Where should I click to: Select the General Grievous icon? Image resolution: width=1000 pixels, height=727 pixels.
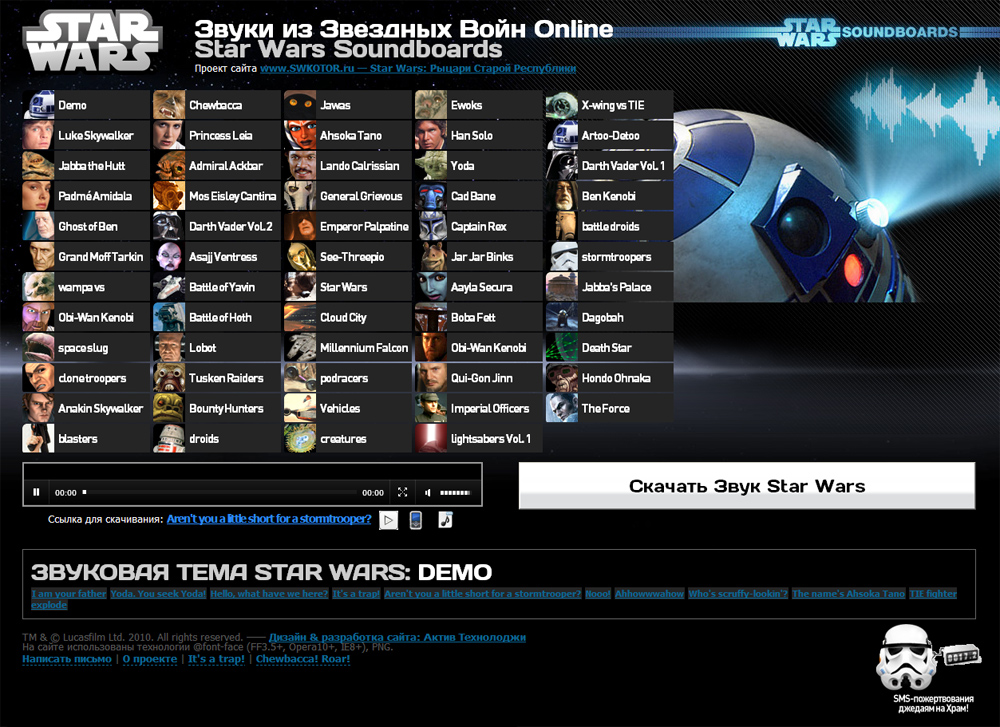point(300,196)
